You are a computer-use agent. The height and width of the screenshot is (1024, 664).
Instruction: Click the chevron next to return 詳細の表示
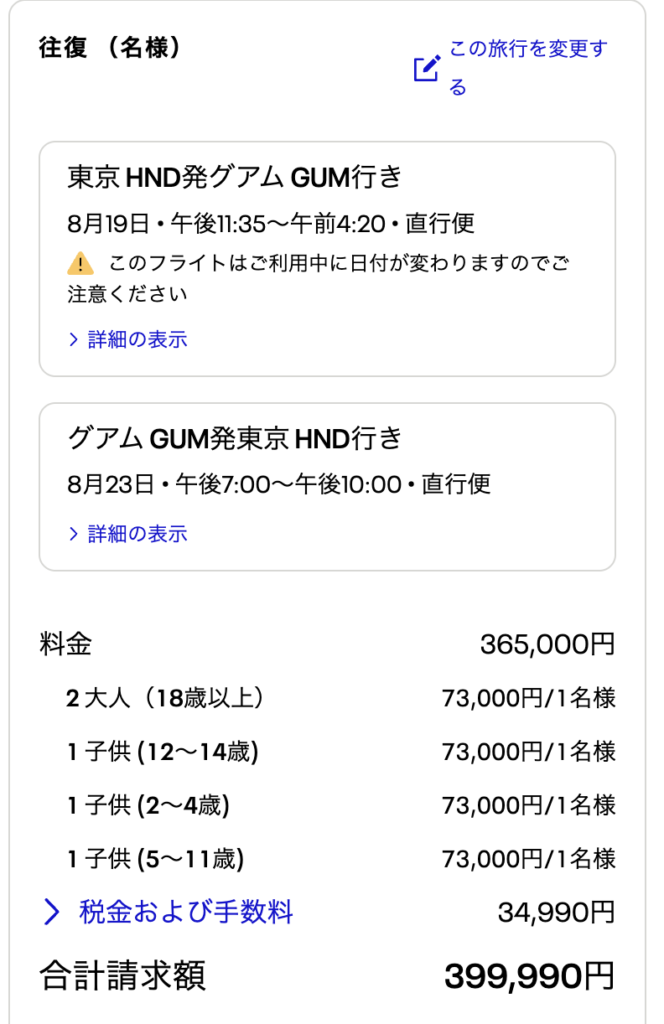[x=73, y=533]
